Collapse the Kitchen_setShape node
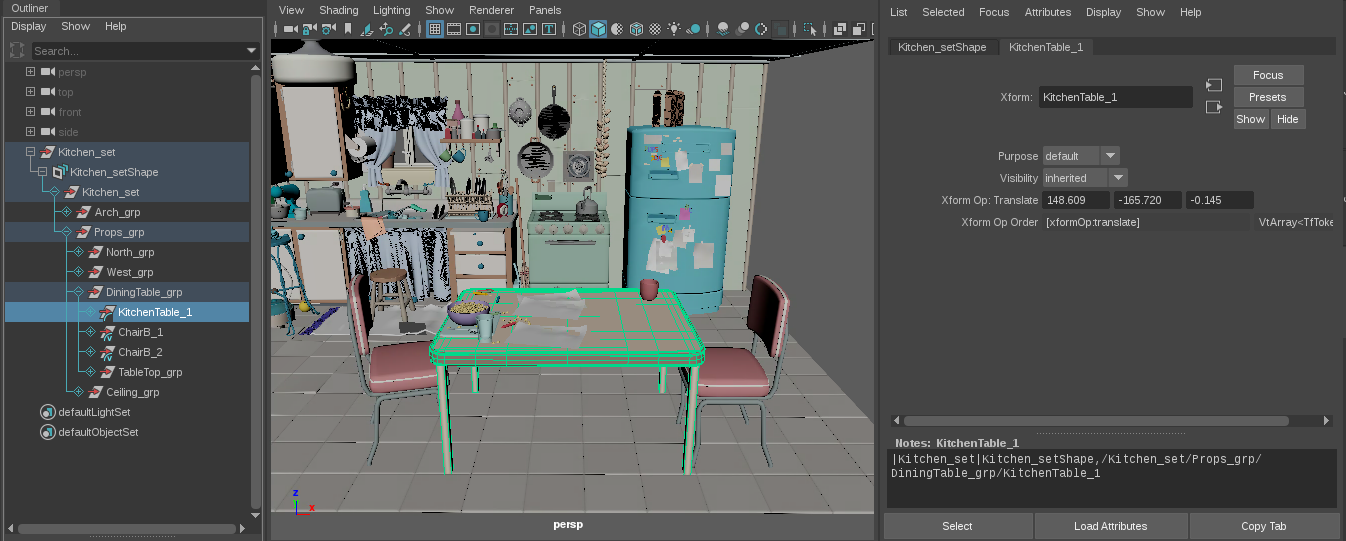 (42, 172)
